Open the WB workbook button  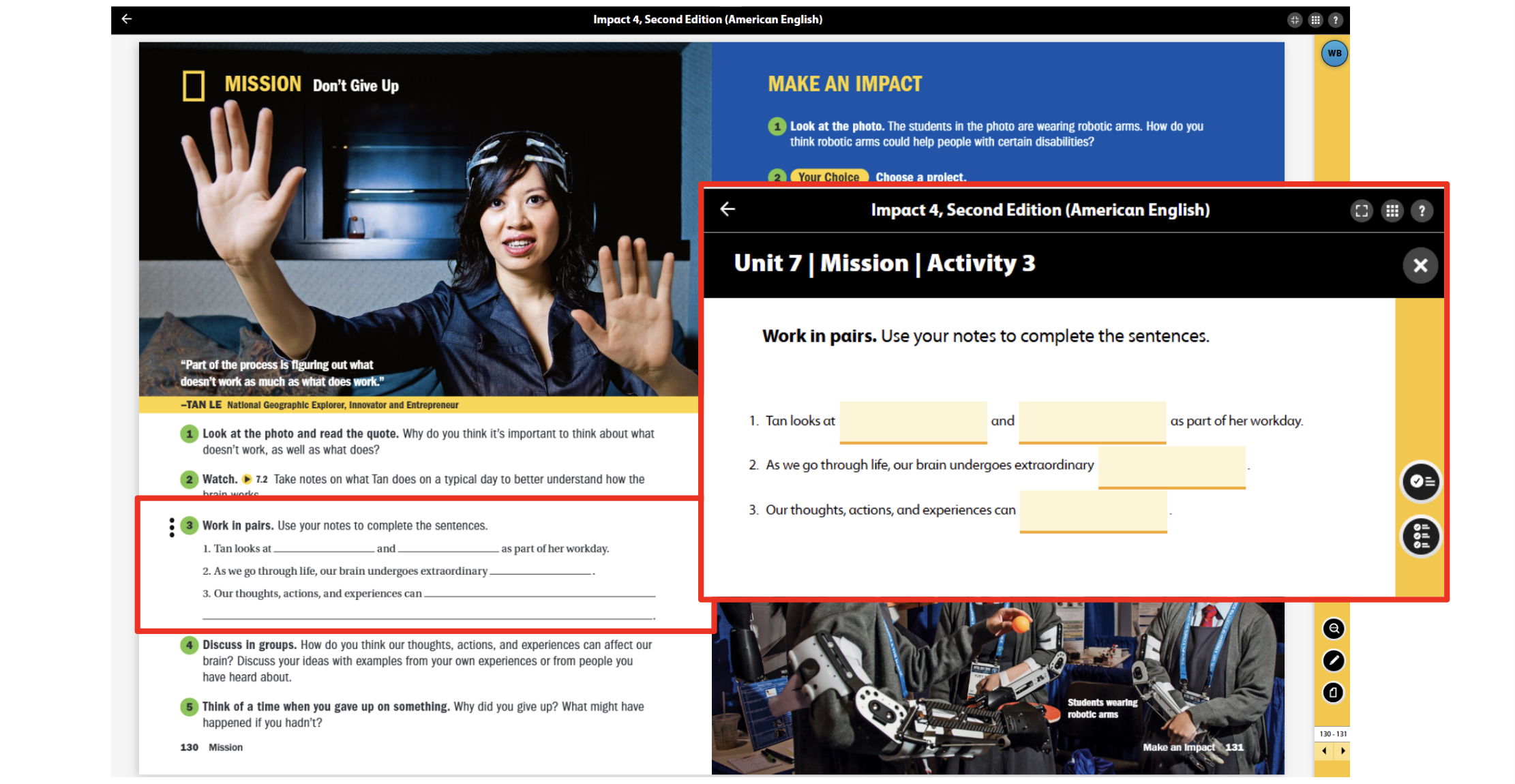[x=1334, y=53]
